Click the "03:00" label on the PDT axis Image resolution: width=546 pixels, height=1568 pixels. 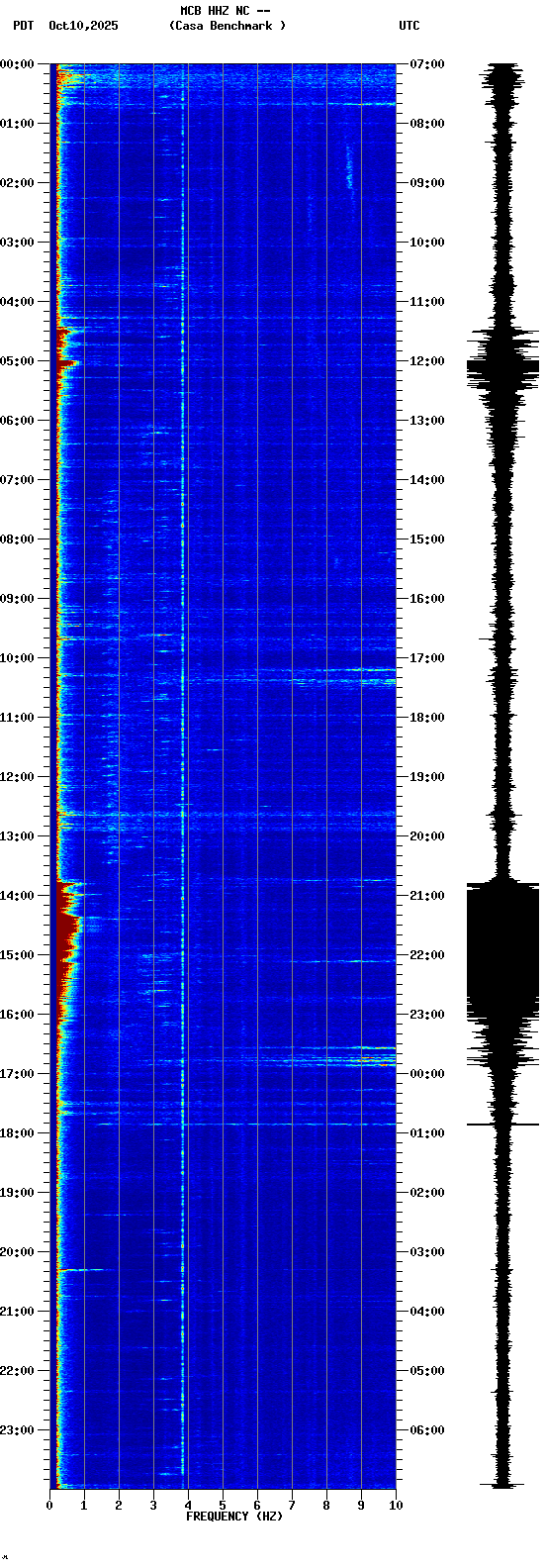pyautogui.click(x=17, y=243)
